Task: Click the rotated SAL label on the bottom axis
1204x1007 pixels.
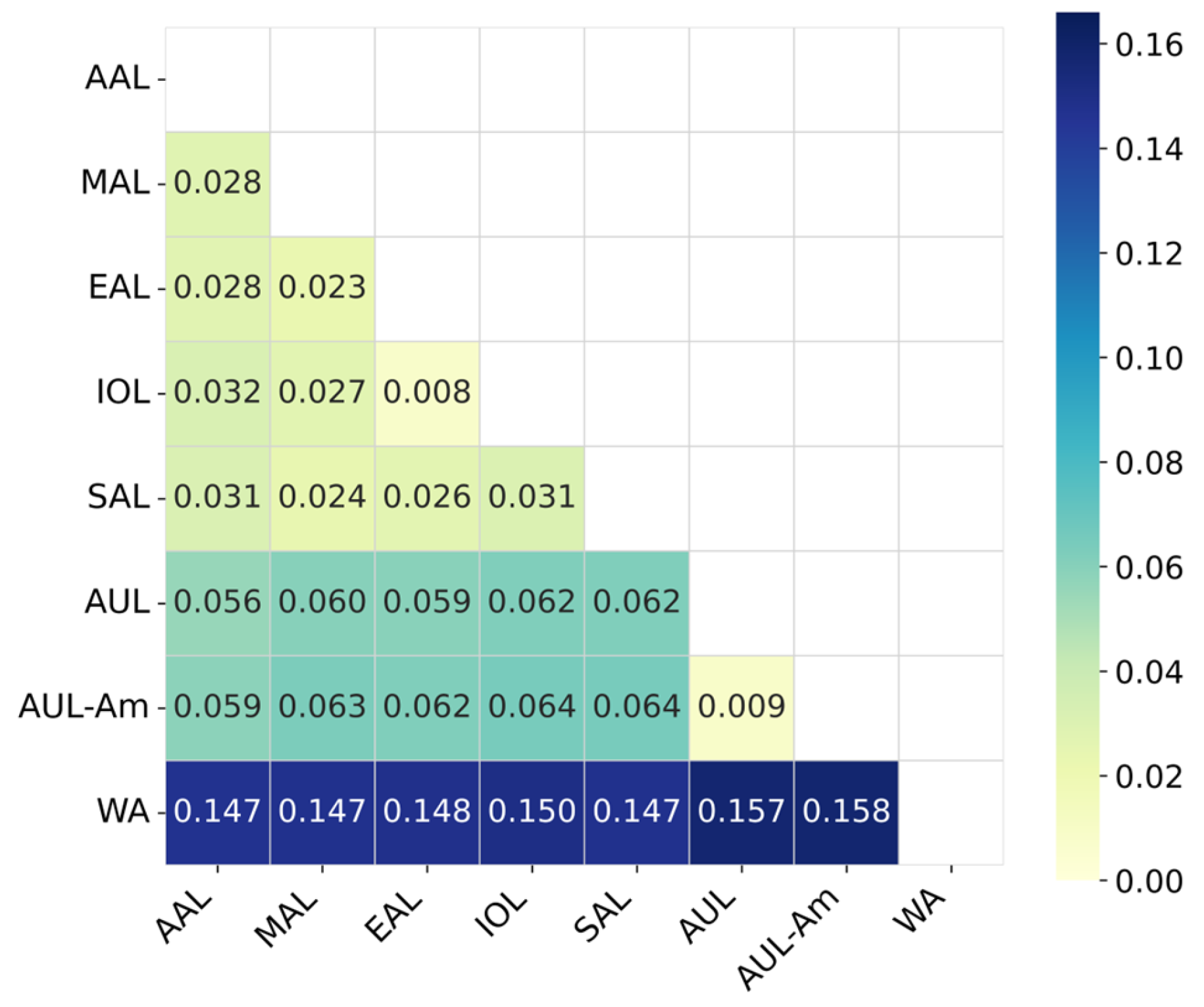Action: click(x=603, y=918)
